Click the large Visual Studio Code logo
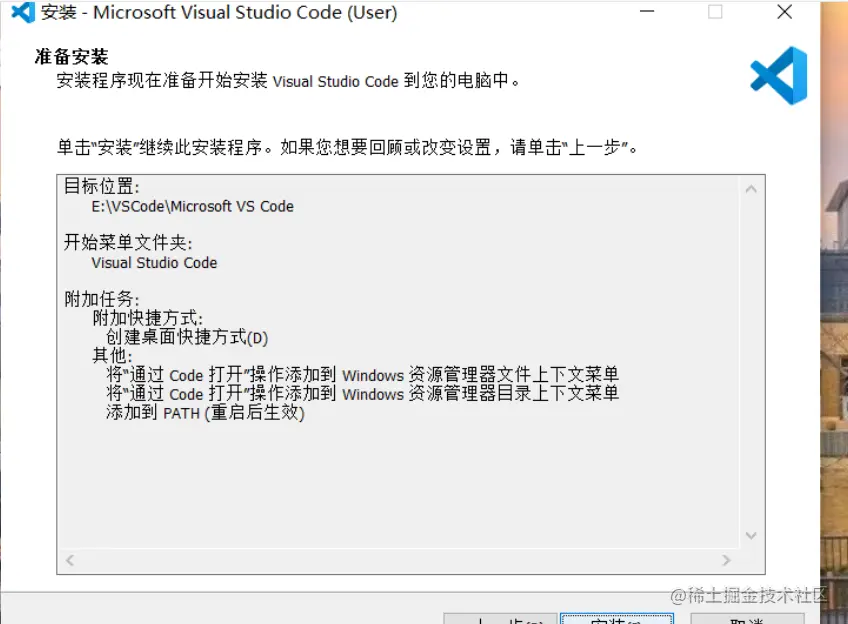This screenshot has width=848, height=624. click(779, 75)
